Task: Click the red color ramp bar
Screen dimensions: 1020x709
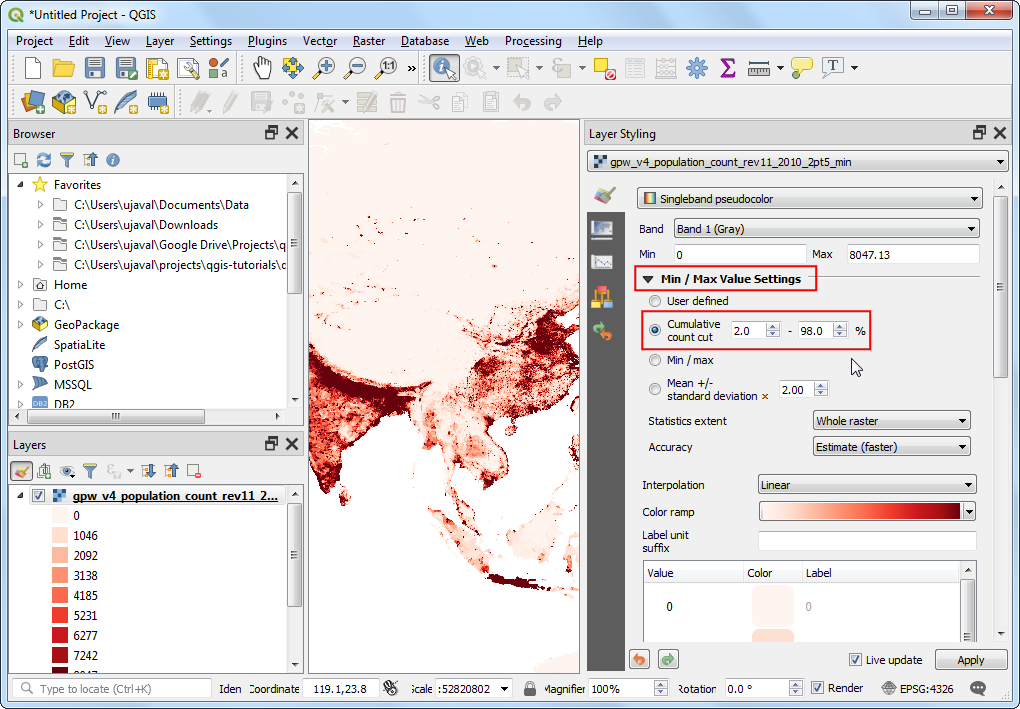Action: [860, 512]
